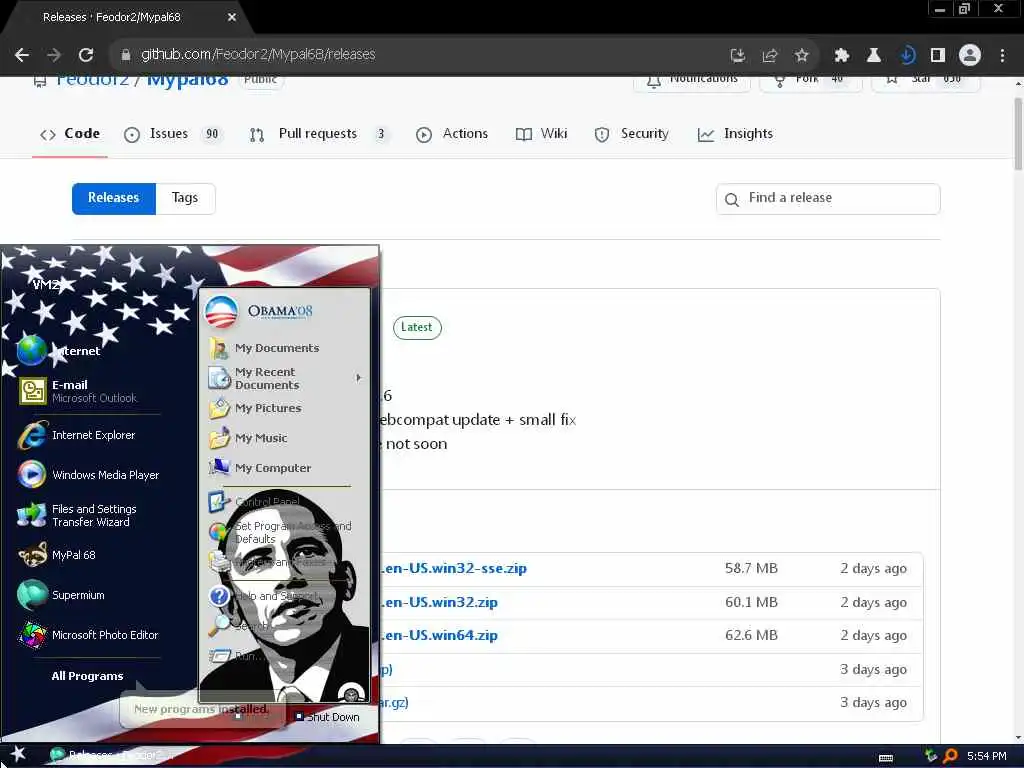Download the en-US.win32-sse.zip asset

(454, 568)
